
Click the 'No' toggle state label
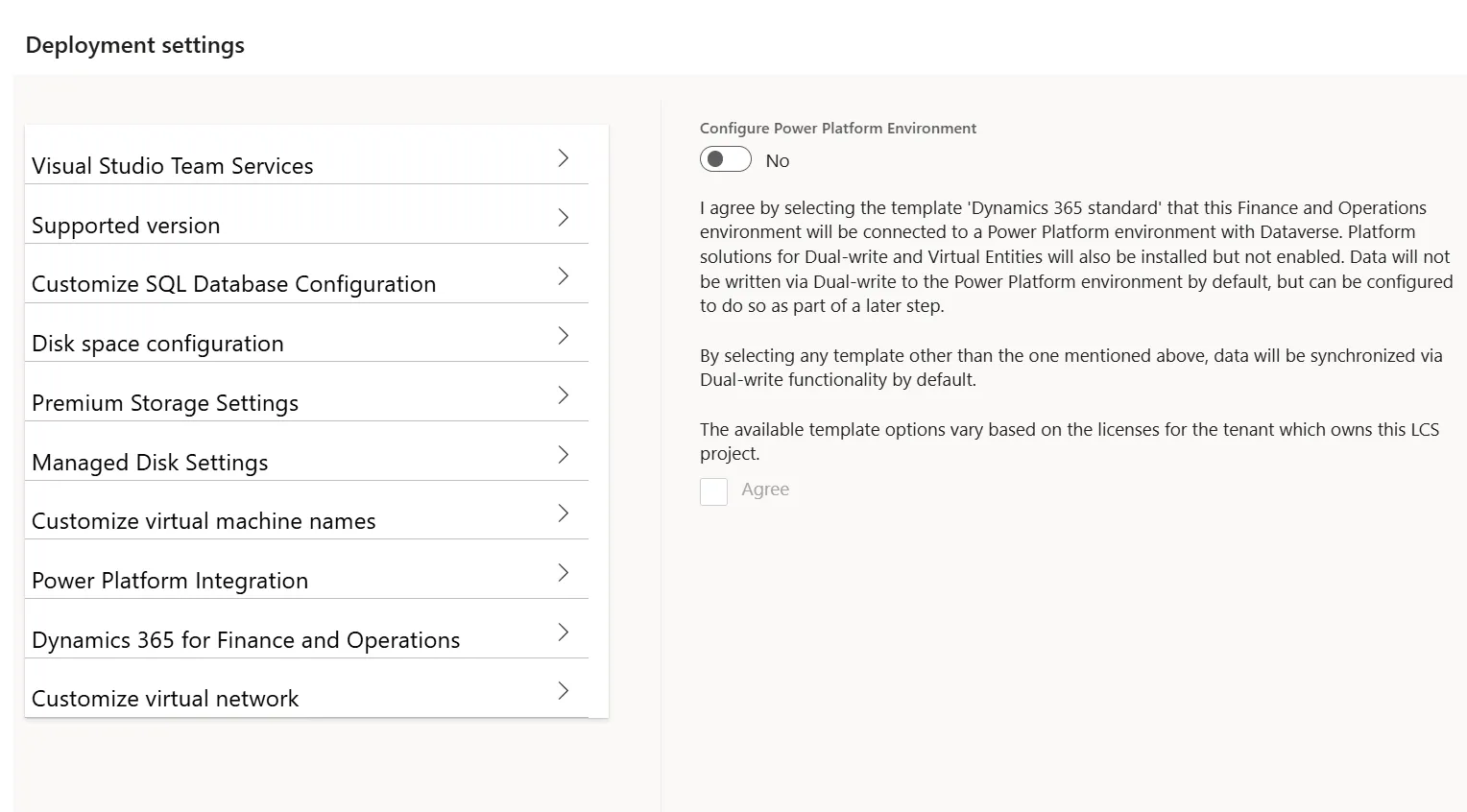point(778,161)
